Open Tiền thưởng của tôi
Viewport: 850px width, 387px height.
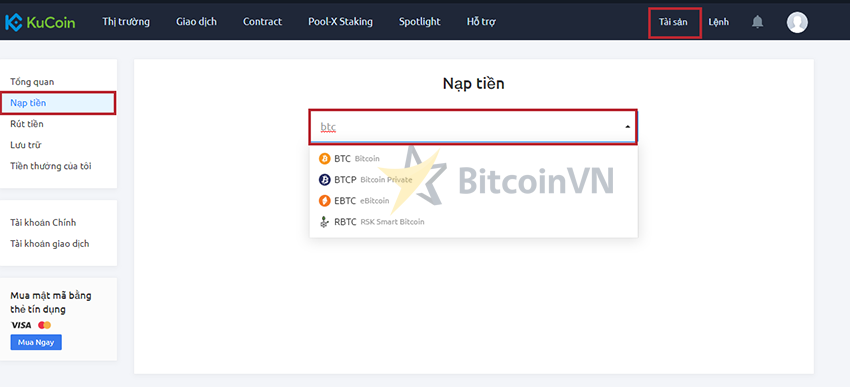point(51,166)
